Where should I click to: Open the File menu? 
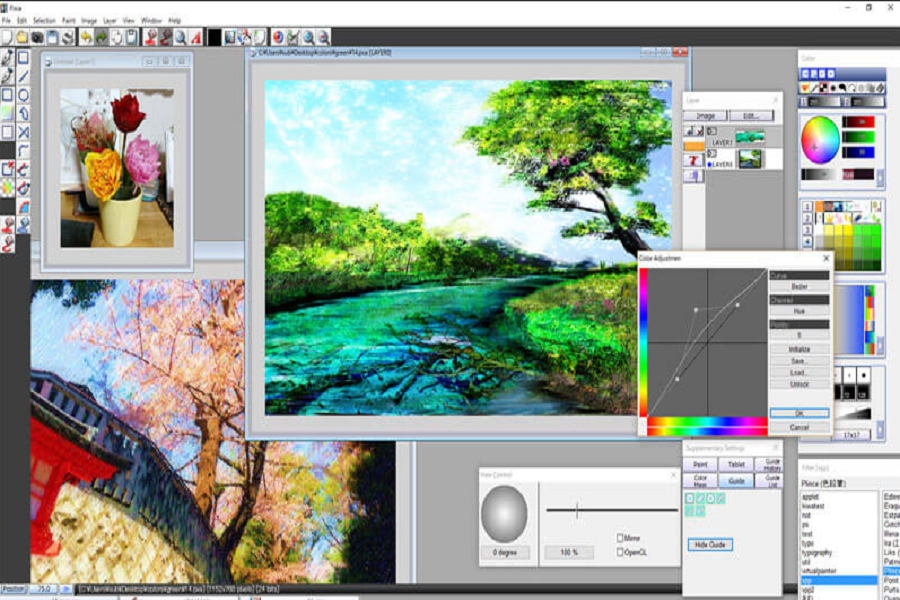pyautogui.click(x=6, y=21)
